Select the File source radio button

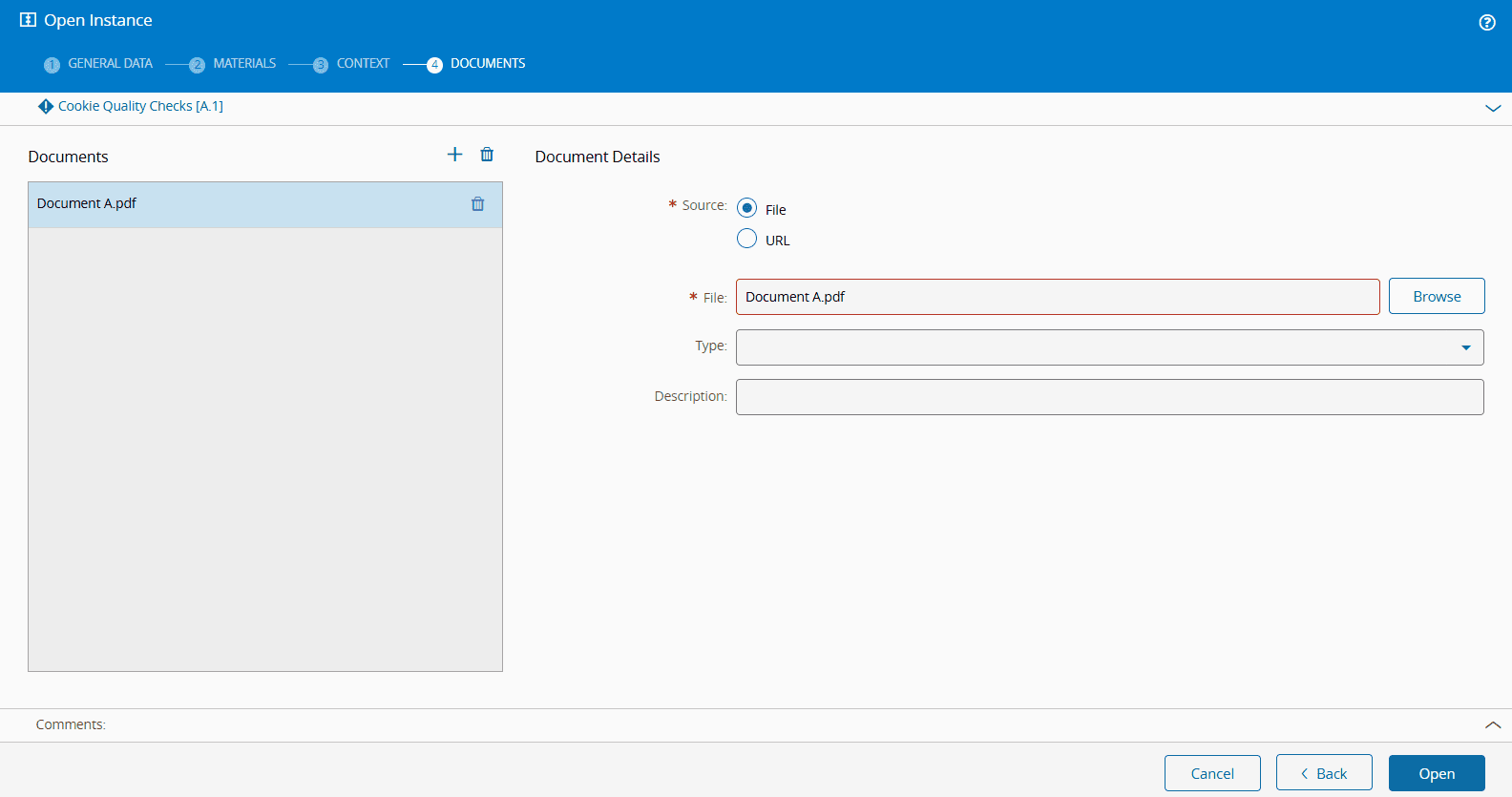point(747,208)
